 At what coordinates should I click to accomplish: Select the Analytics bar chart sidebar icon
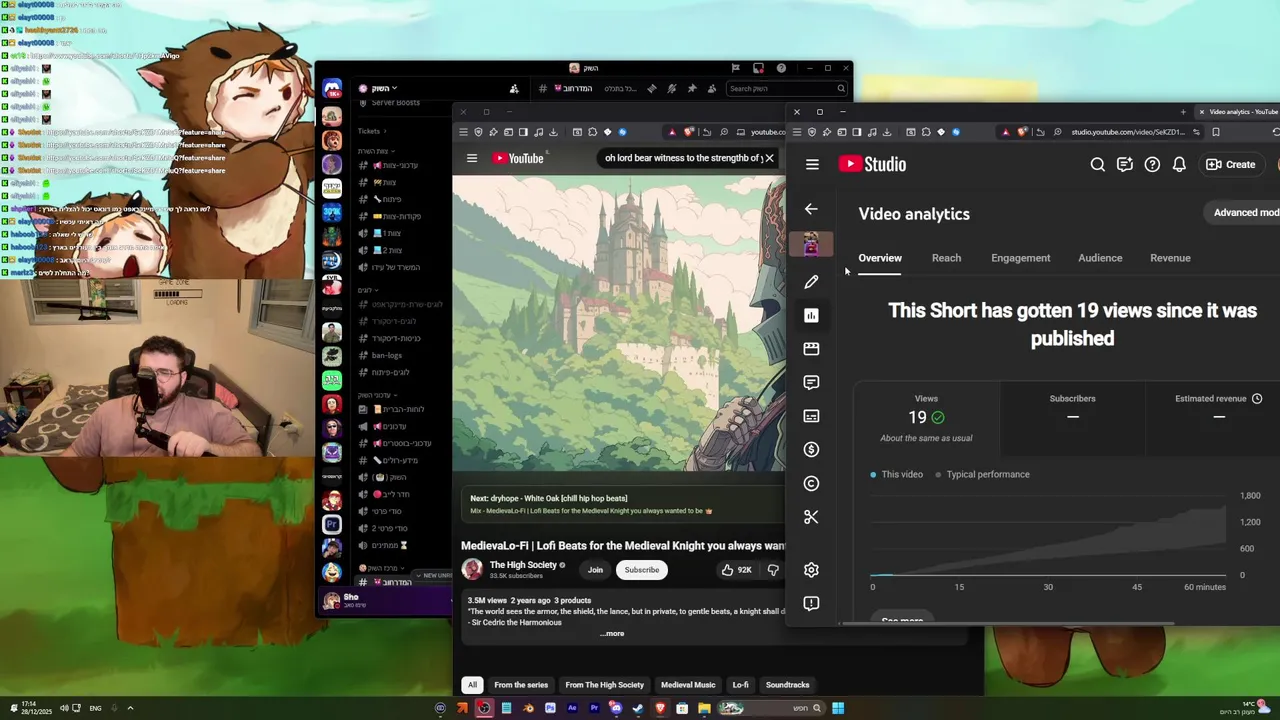click(811, 316)
